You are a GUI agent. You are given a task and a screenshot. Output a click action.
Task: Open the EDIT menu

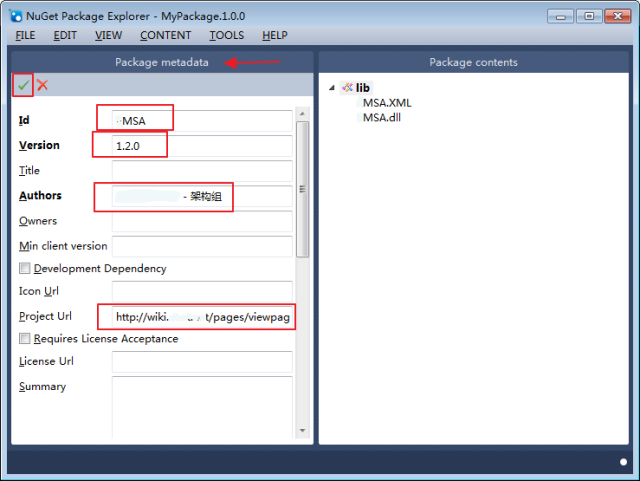65,36
